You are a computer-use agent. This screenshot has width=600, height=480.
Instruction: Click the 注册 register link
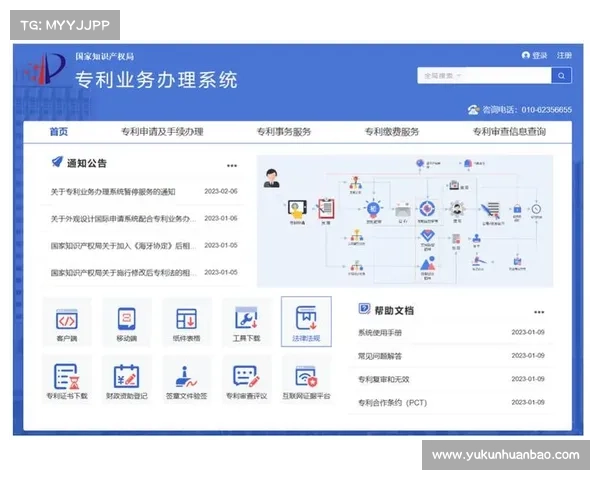point(564,56)
